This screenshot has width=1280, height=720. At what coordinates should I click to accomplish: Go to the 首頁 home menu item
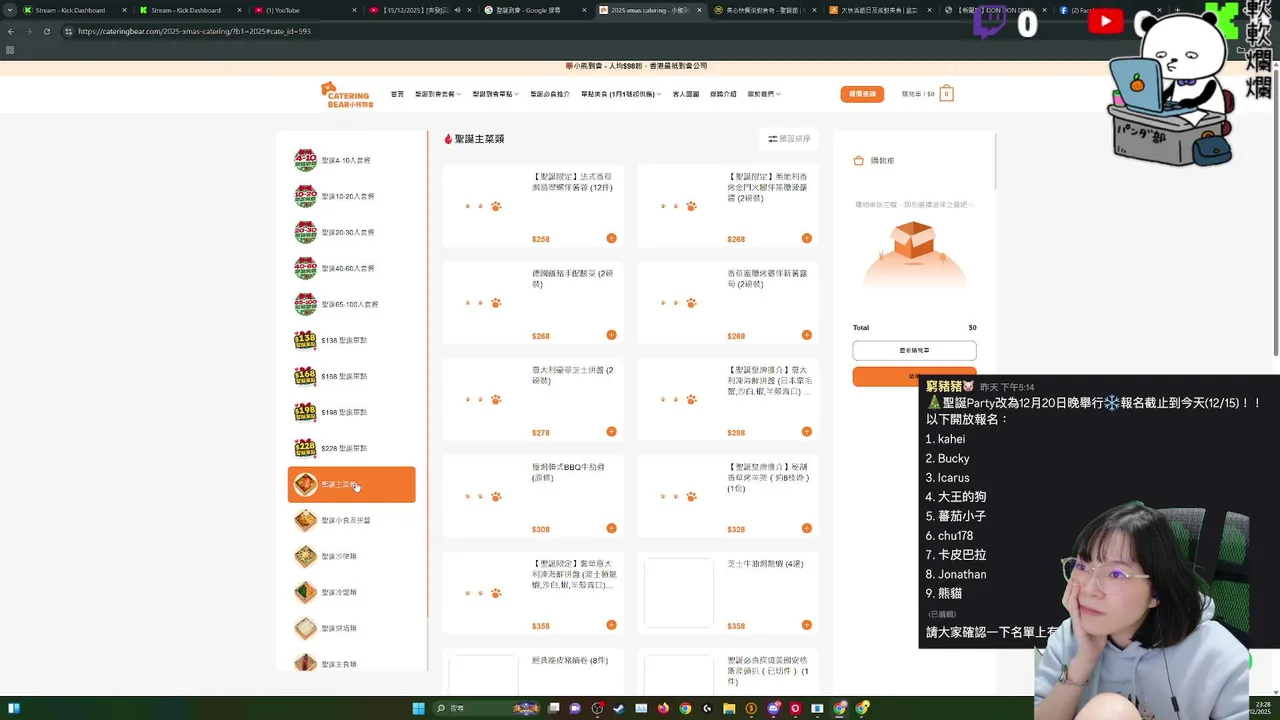pyautogui.click(x=397, y=94)
